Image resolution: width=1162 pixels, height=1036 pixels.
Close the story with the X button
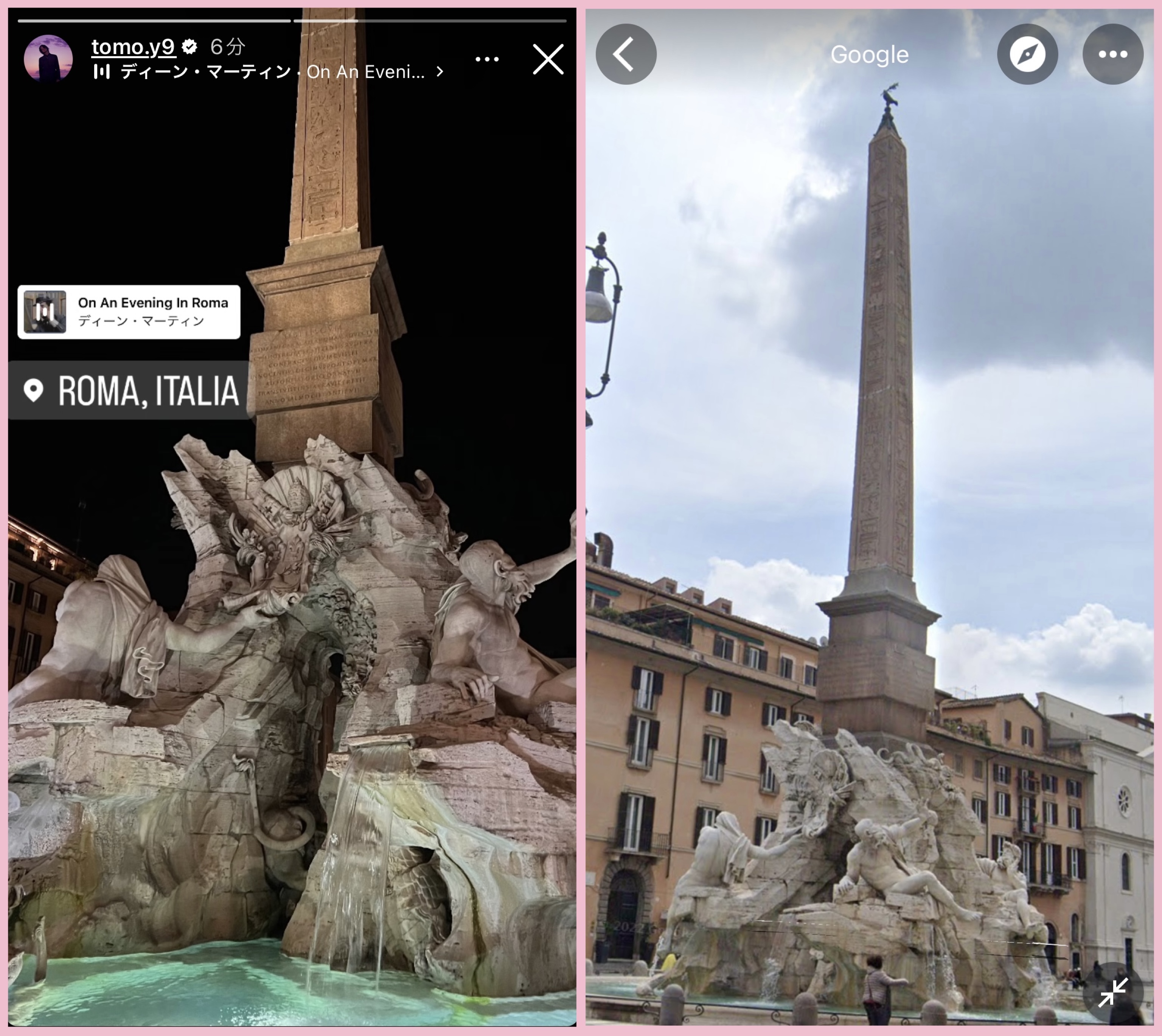[548, 59]
